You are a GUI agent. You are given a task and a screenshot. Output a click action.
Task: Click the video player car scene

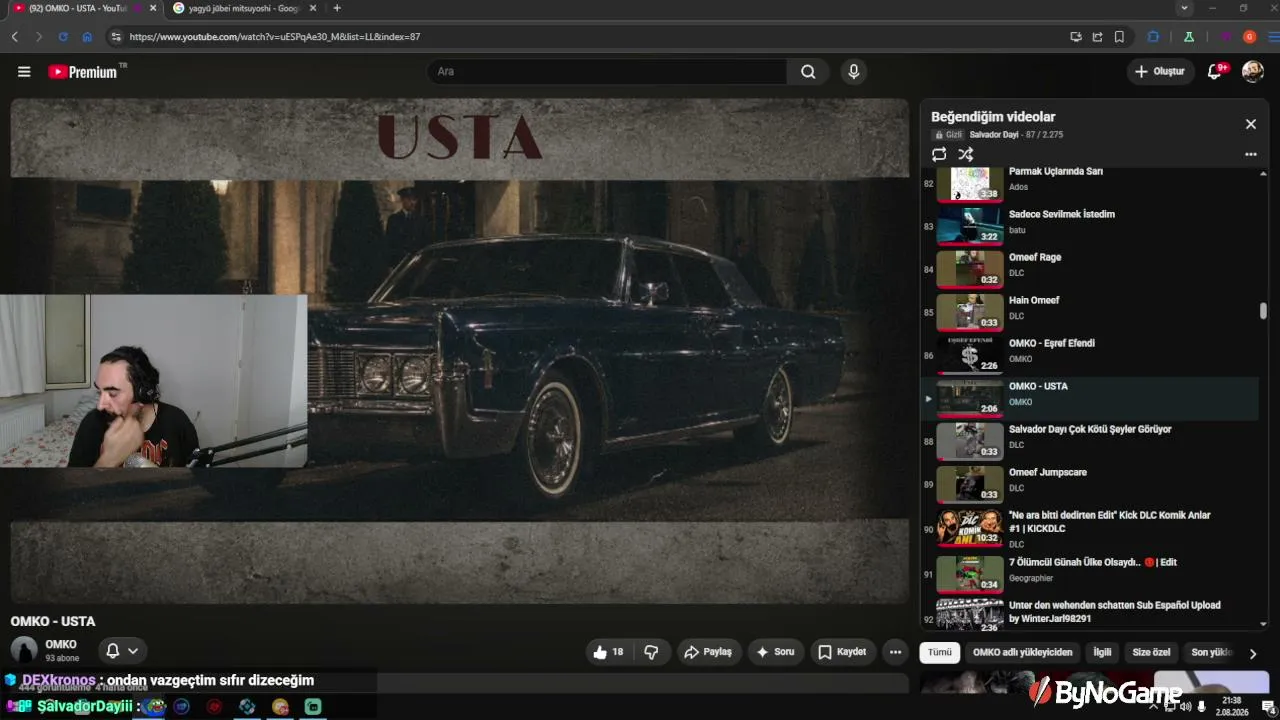coord(459,351)
